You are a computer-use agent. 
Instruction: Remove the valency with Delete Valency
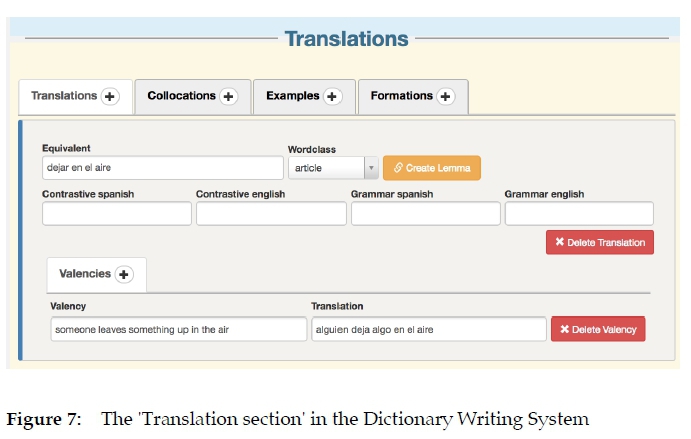point(598,329)
